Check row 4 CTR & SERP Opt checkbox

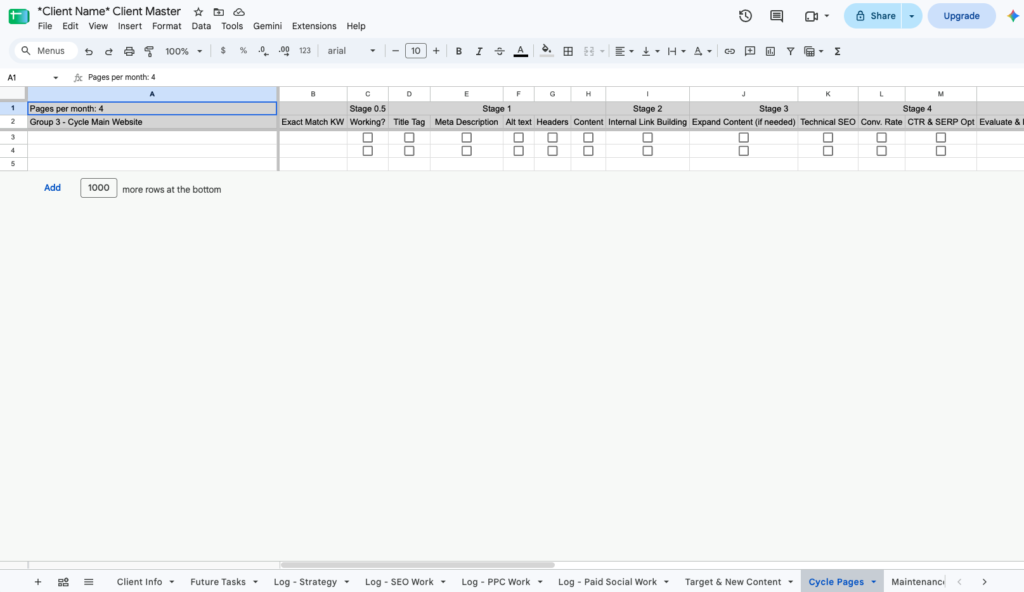pos(940,151)
